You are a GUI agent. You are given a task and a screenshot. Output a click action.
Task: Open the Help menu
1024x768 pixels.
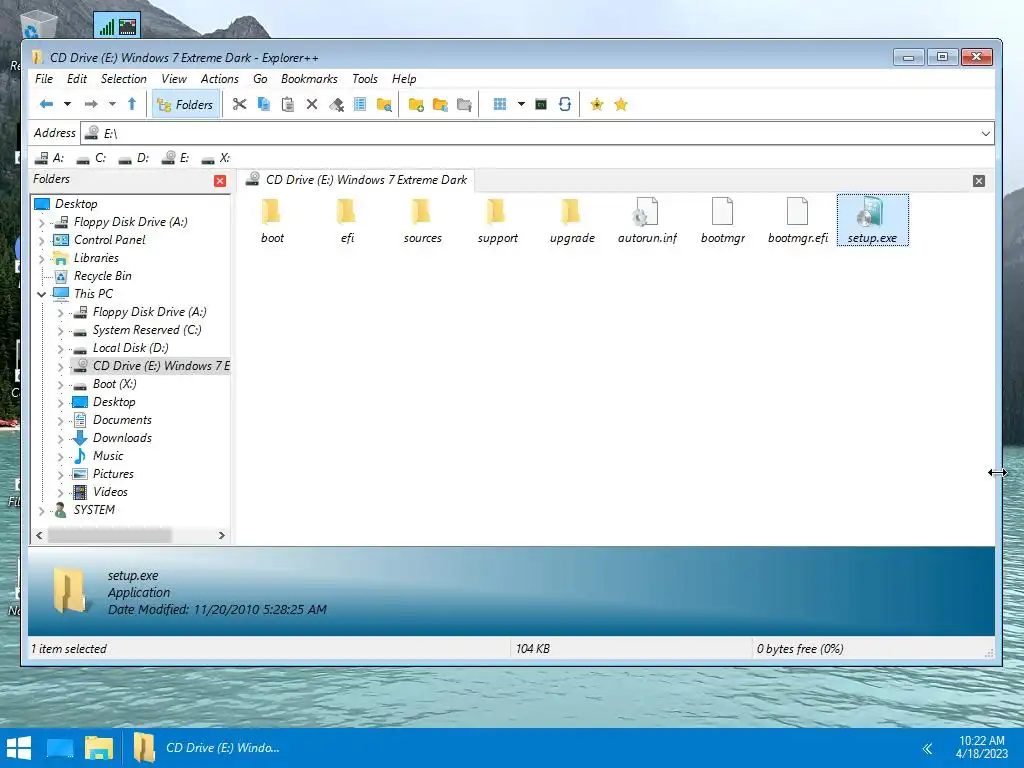point(404,78)
